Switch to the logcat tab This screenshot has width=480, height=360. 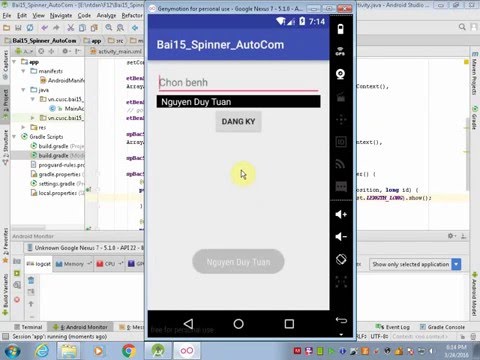click(x=39, y=264)
